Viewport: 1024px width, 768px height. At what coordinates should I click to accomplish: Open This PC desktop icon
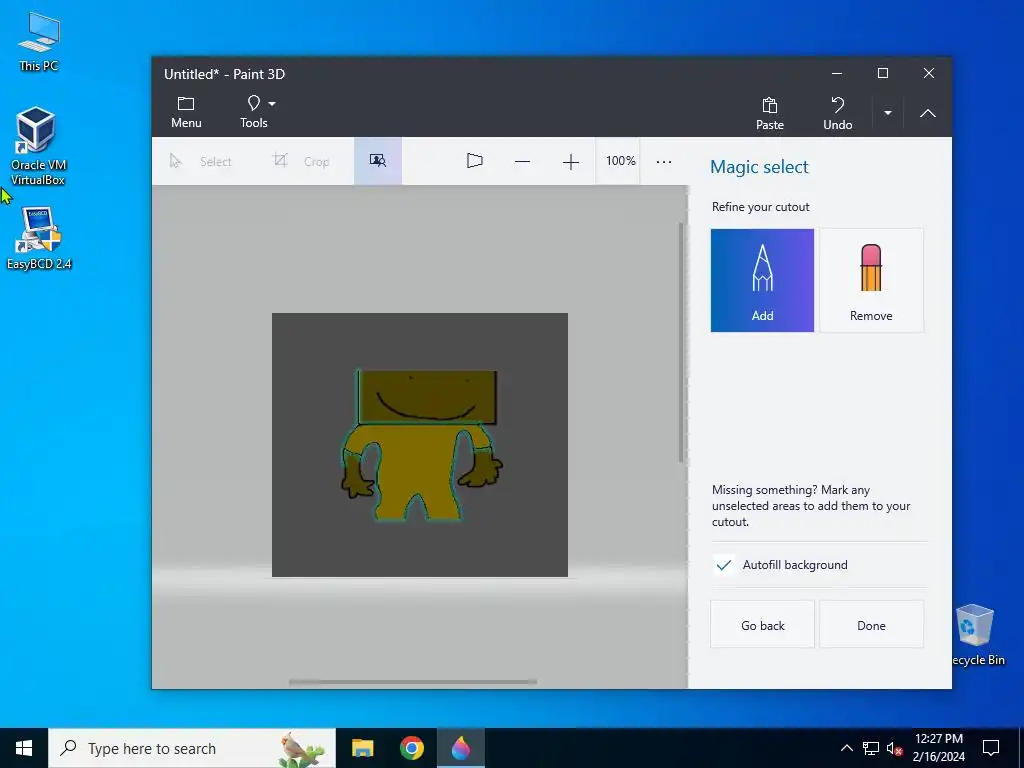point(39,41)
